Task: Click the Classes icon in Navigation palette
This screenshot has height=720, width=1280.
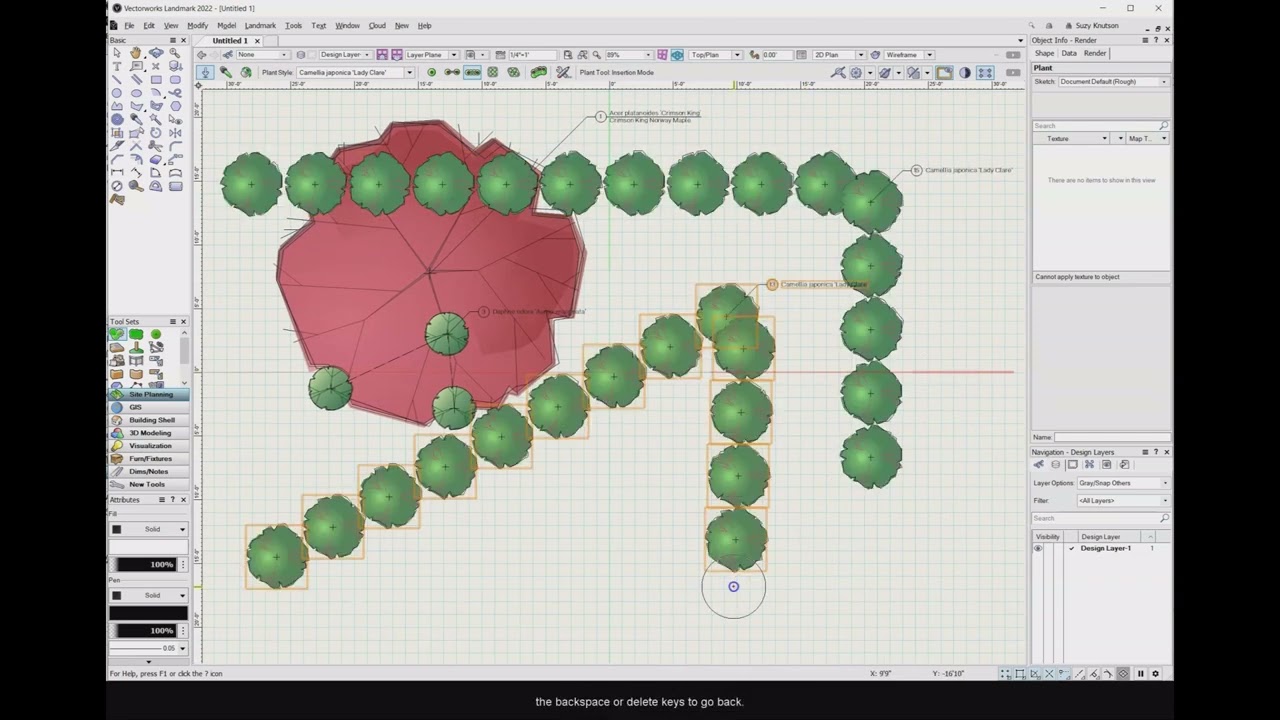Action: (x=1038, y=465)
